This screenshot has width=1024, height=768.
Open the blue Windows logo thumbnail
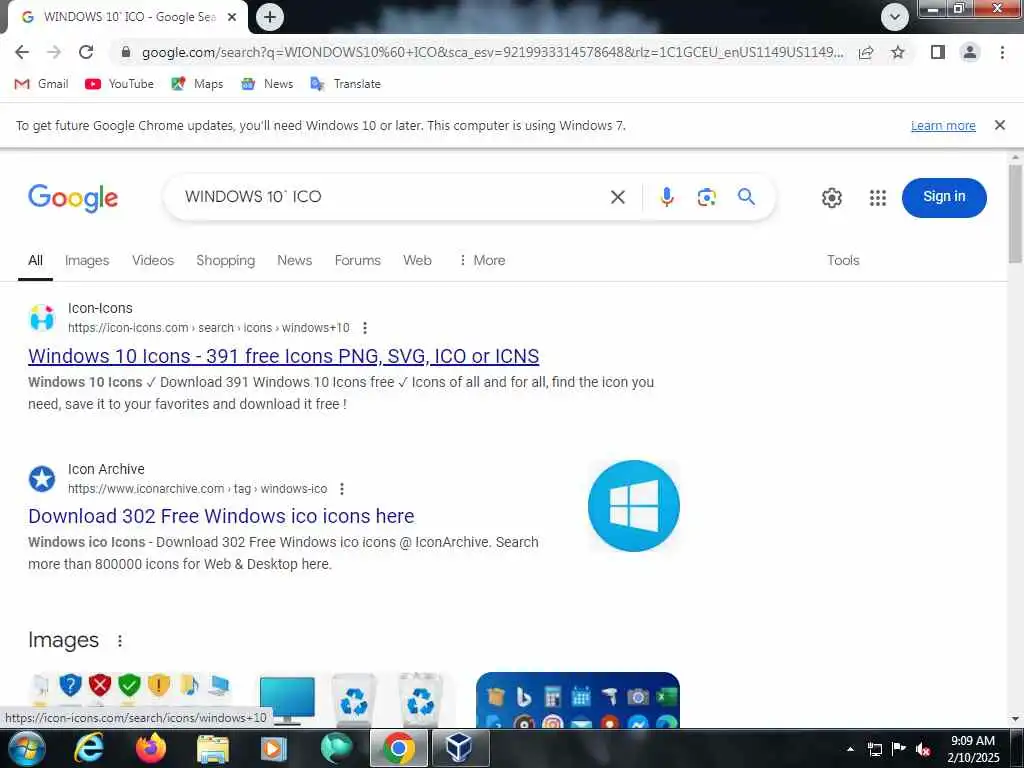click(633, 506)
